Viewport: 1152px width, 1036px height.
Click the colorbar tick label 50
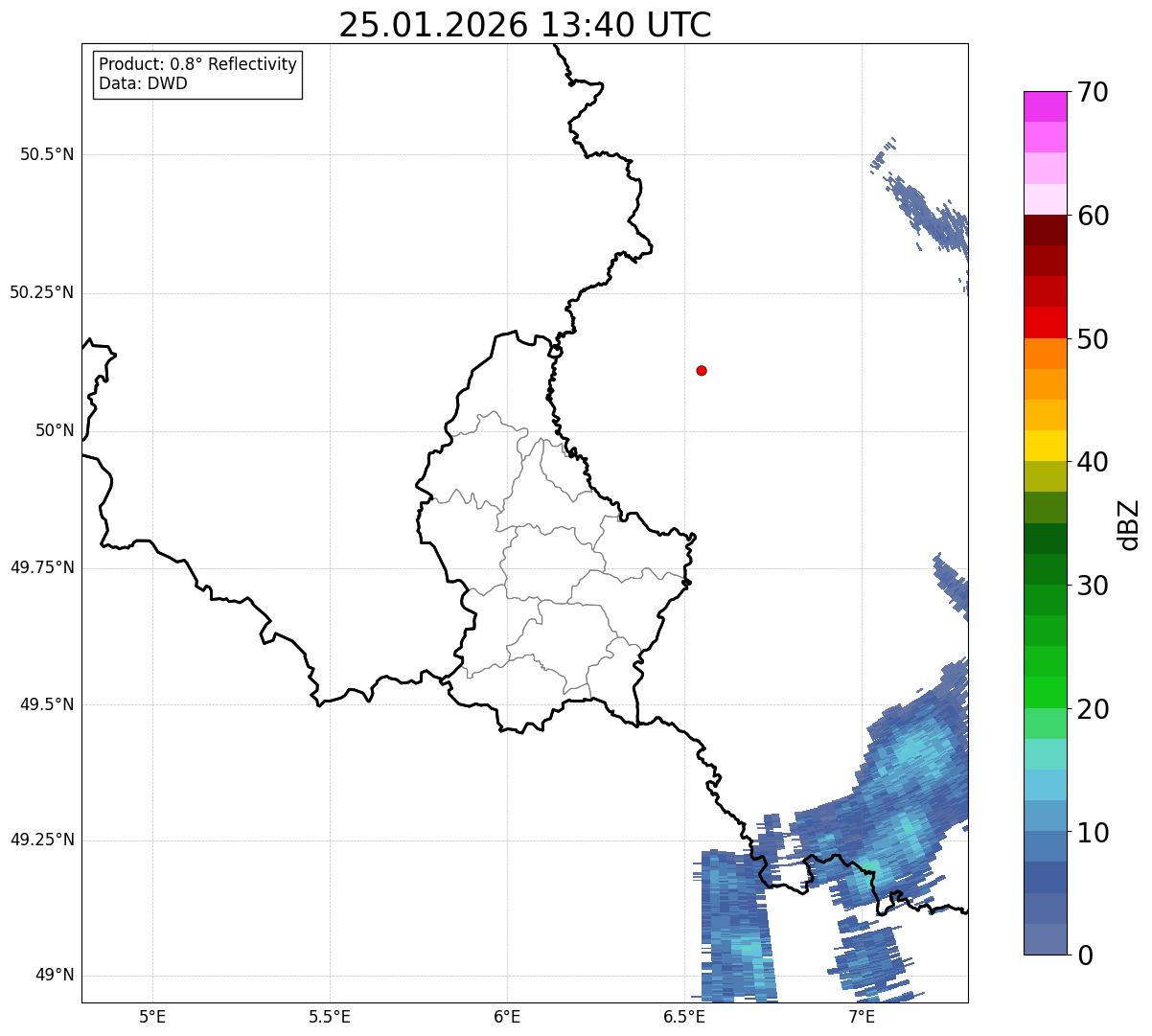(1092, 339)
